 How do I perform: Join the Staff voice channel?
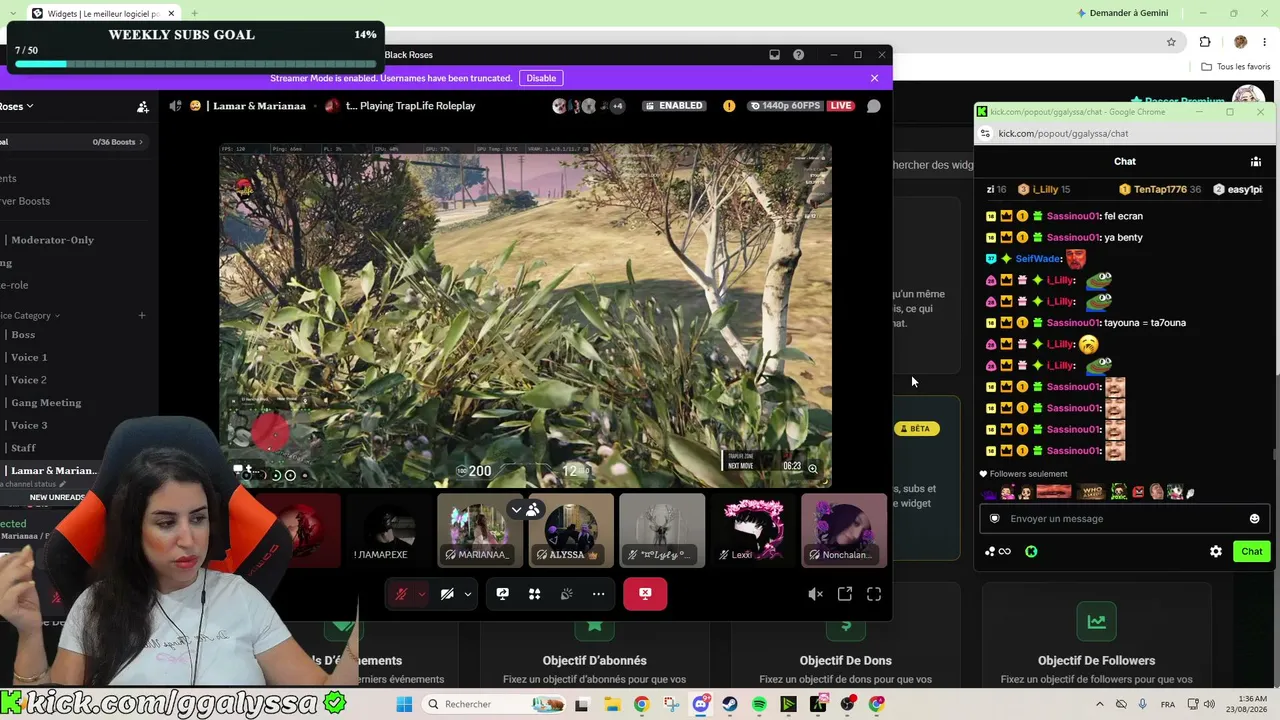(23, 448)
